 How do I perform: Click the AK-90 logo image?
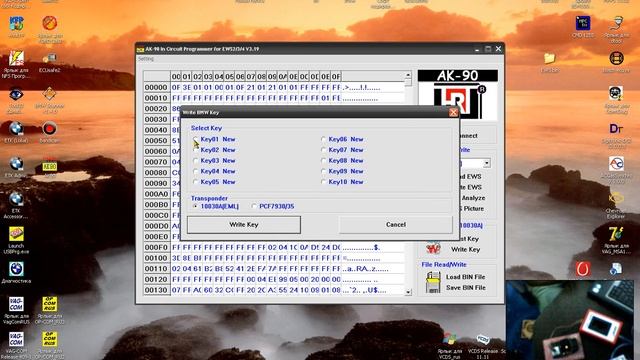(x=458, y=95)
